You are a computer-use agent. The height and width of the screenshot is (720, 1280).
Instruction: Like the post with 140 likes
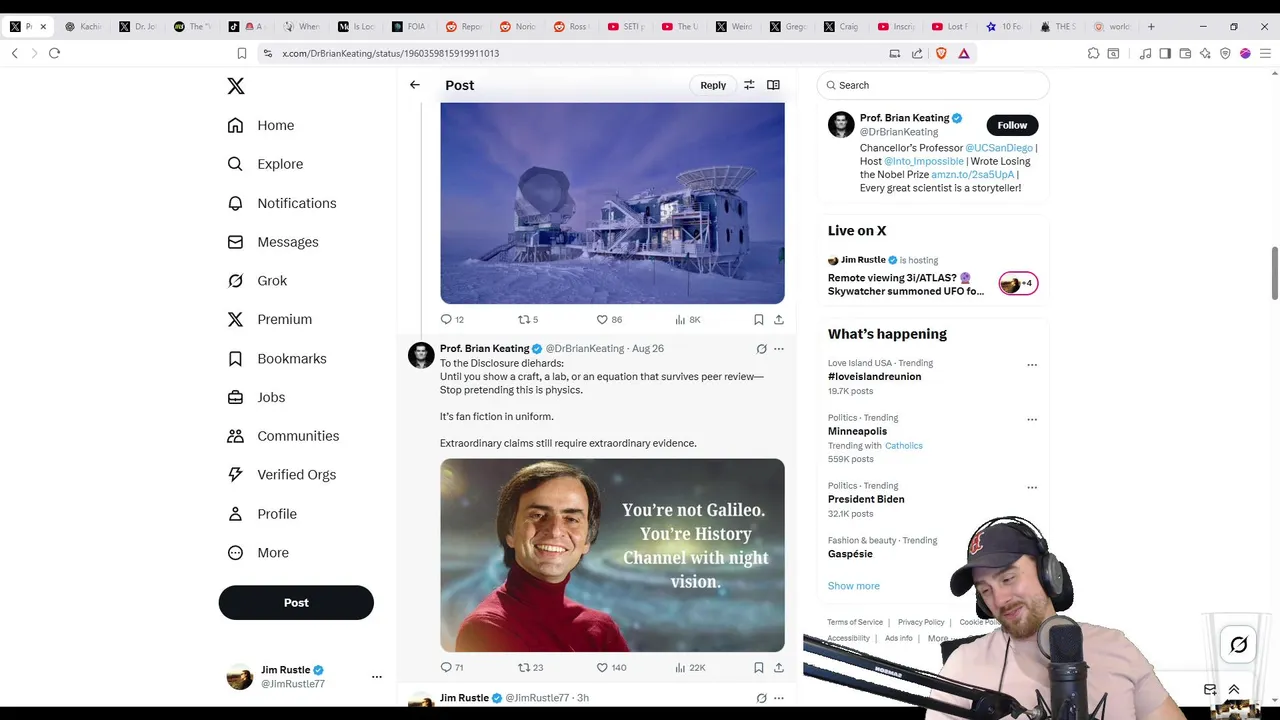(x=611, y=667)
